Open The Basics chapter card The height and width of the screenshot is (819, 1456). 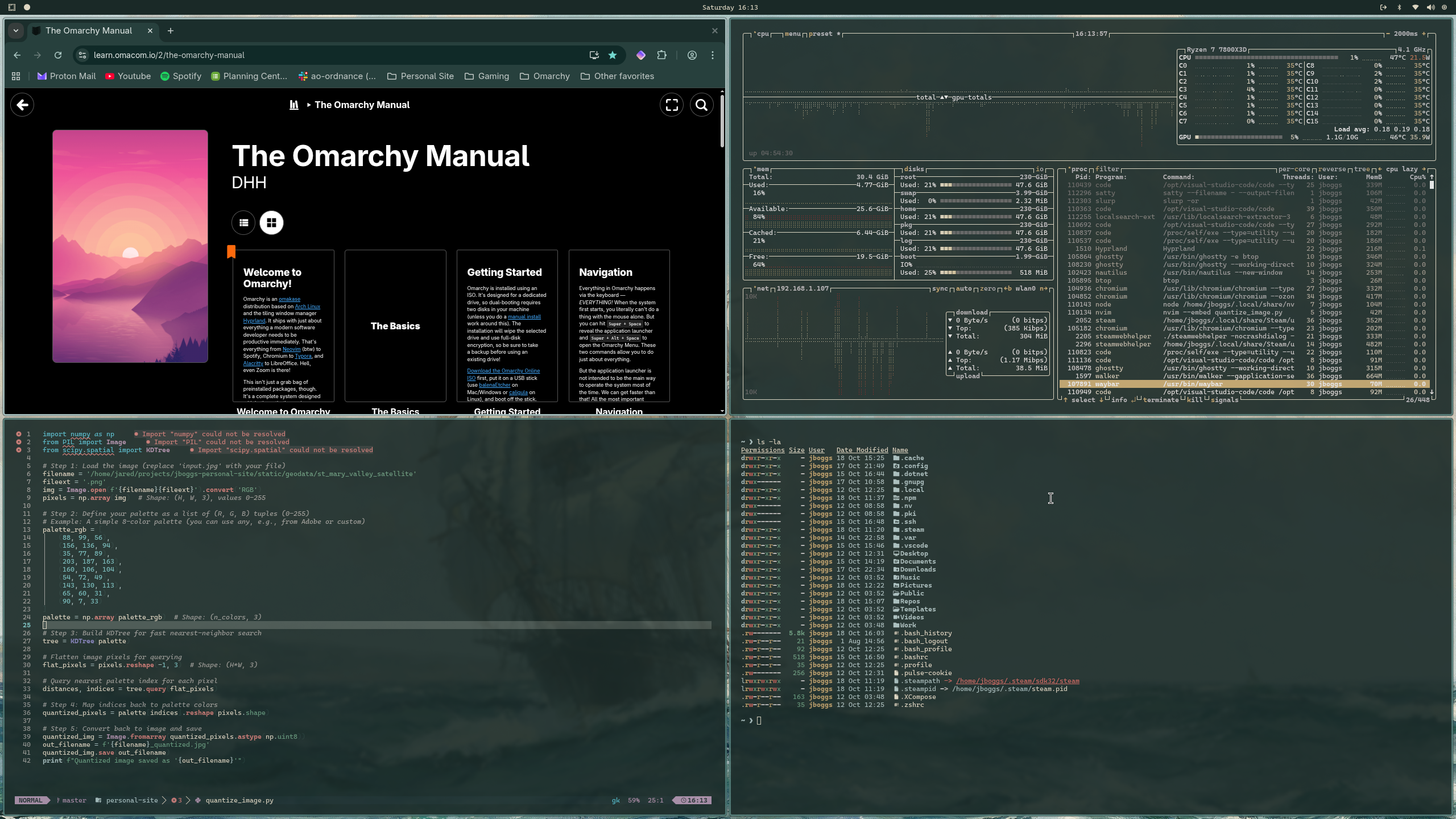395,326
